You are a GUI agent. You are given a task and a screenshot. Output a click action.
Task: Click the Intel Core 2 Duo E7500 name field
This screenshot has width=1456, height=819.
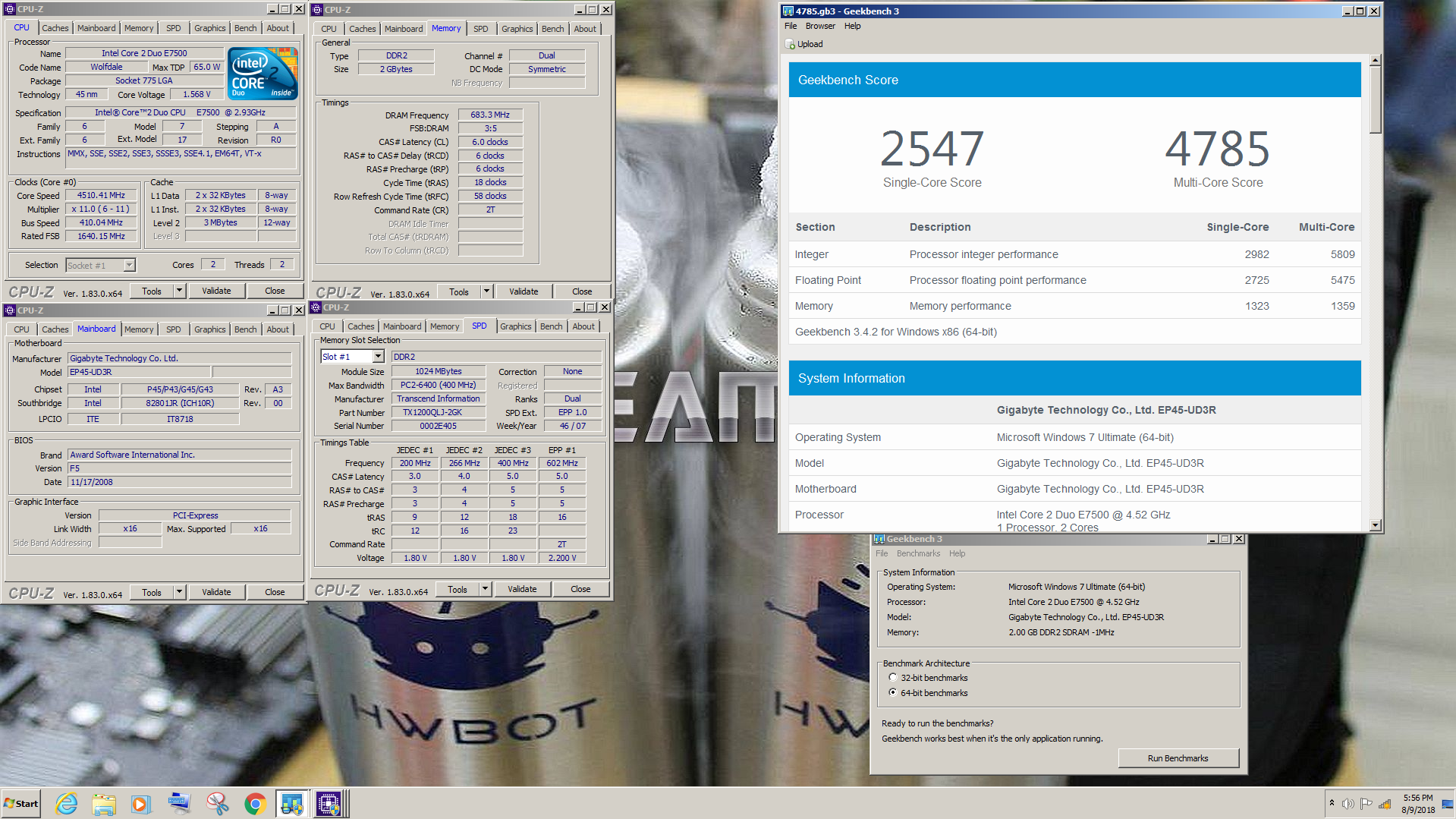tap(144, 53)
